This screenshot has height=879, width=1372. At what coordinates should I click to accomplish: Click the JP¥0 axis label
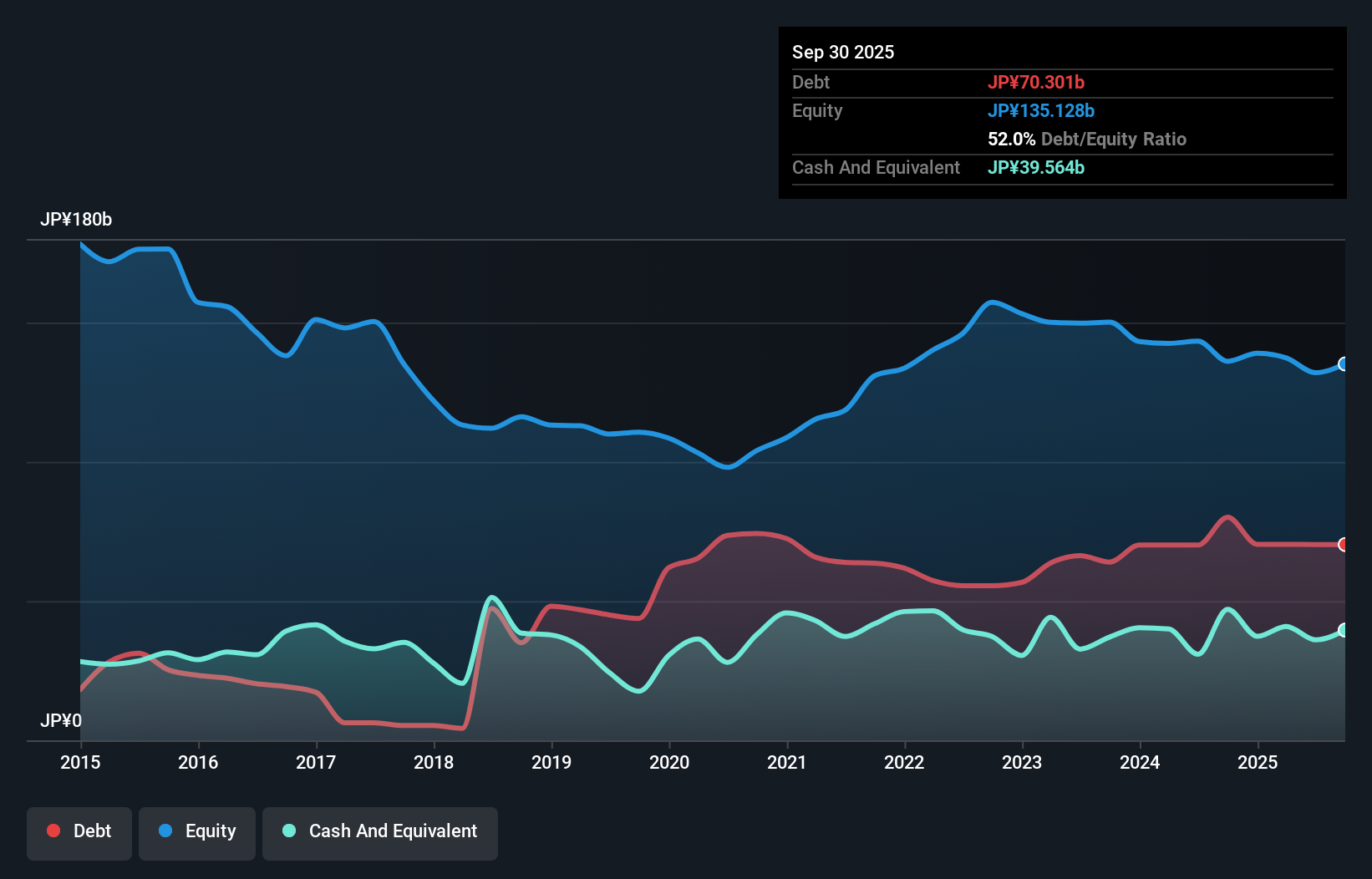tap(60, 720)
